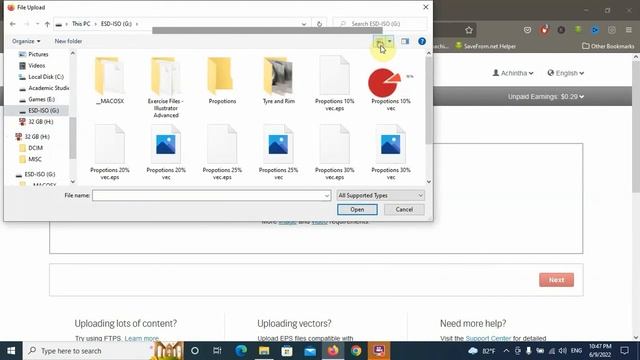The image size is (640, 360).
Task: Open the Mail app from taskbar
Action: tap(310, 351)
